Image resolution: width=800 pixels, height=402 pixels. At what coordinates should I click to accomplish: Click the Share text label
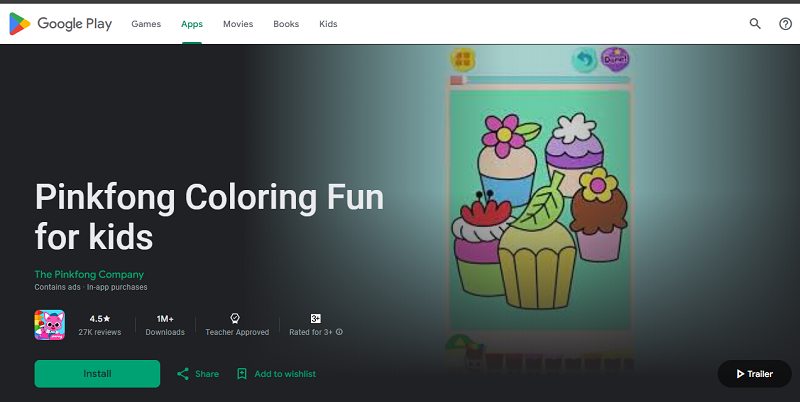click(207, 374)
